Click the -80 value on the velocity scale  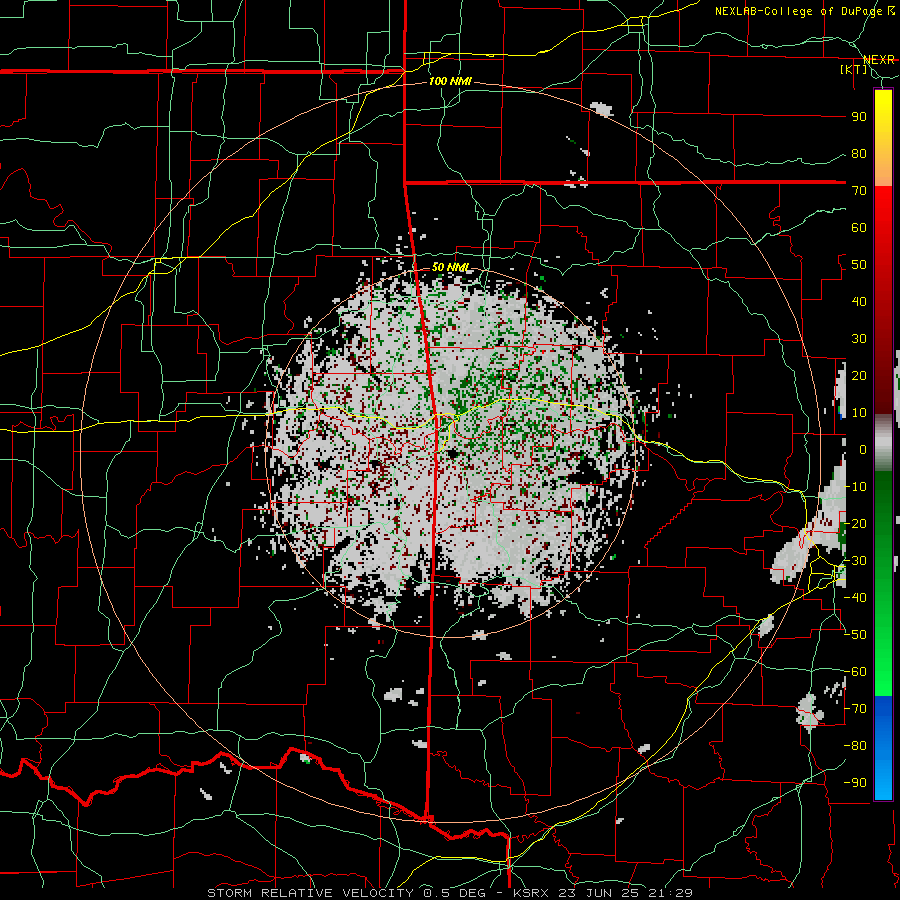tap(855, 746)
